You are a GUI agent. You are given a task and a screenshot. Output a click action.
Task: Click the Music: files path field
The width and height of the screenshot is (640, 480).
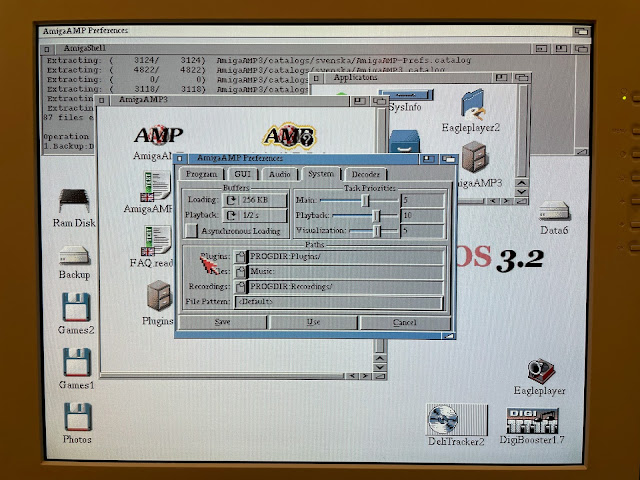click(345, 271)
